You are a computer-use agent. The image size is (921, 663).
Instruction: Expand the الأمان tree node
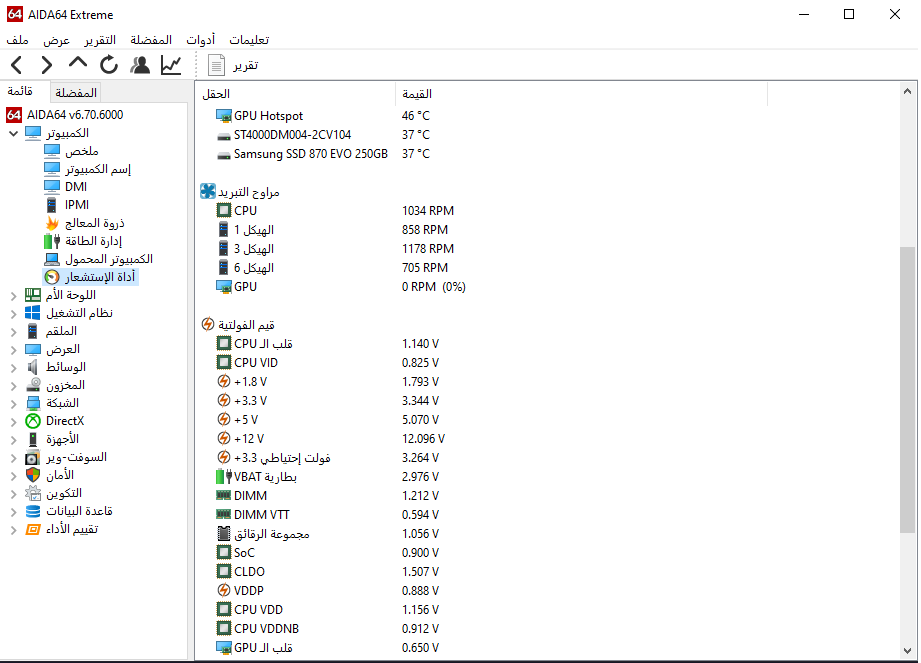pyautogui.click(x=14, y=476)
